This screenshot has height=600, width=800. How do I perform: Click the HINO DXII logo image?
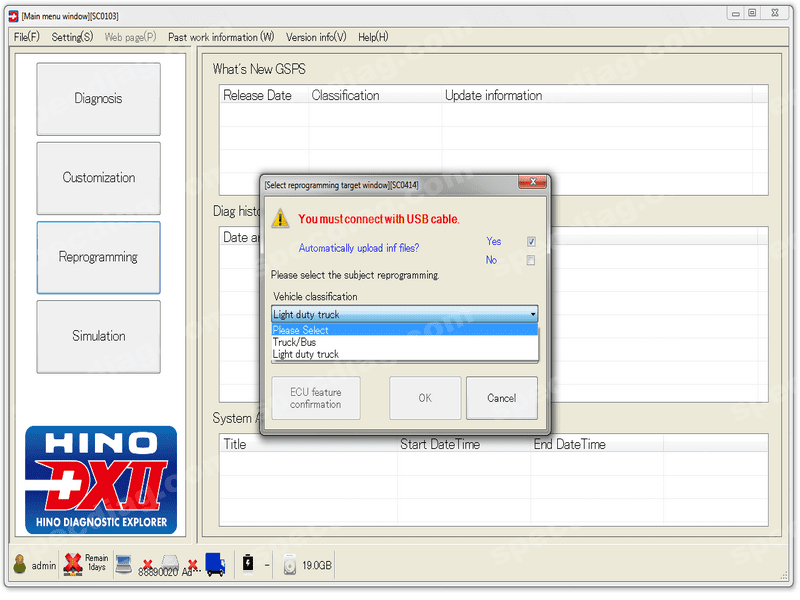click(101, 480)
